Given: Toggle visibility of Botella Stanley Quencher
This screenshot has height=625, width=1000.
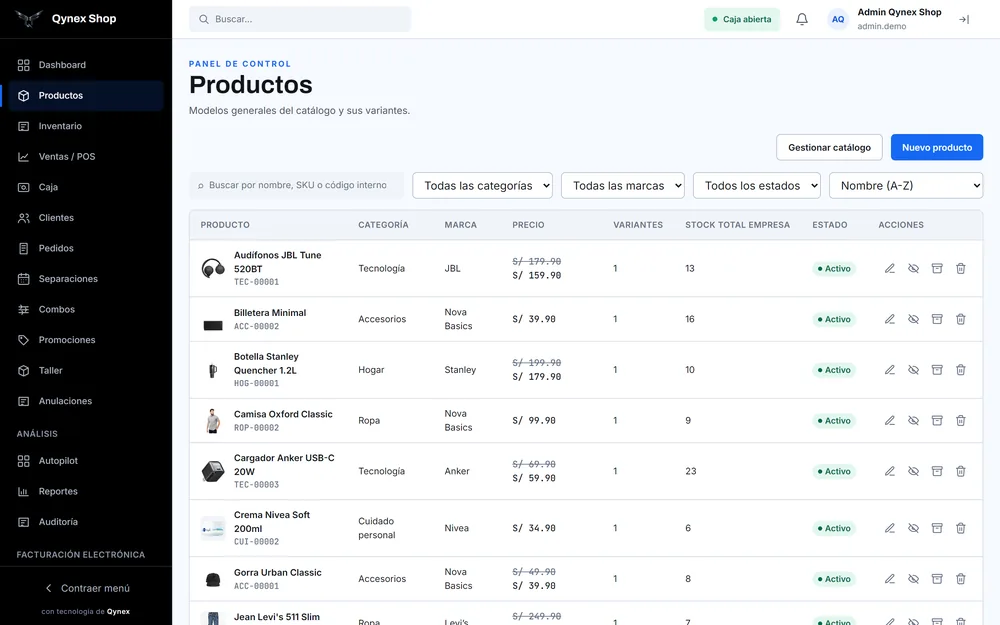Looking at the screenshot, I should pyautogui.click(x=913, y=370).
